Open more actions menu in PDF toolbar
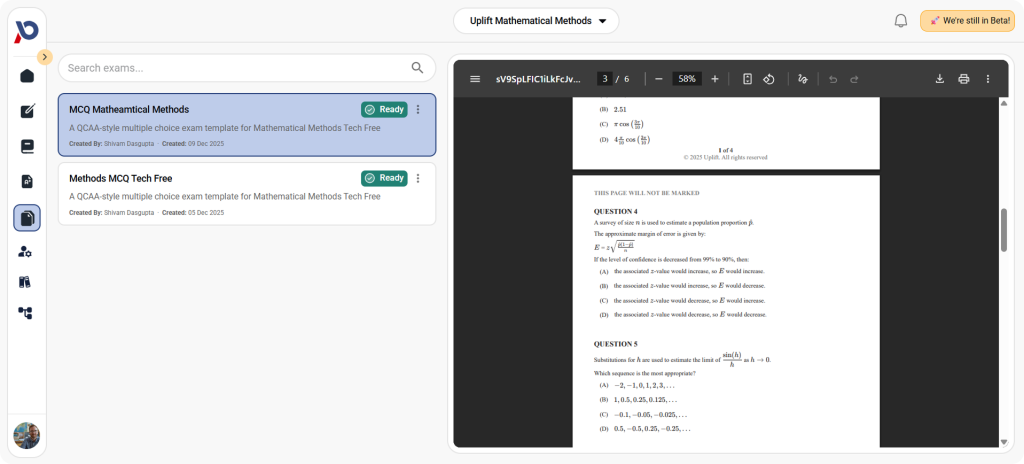Screen dimensions: 1024x464 (x=987, y=79)
